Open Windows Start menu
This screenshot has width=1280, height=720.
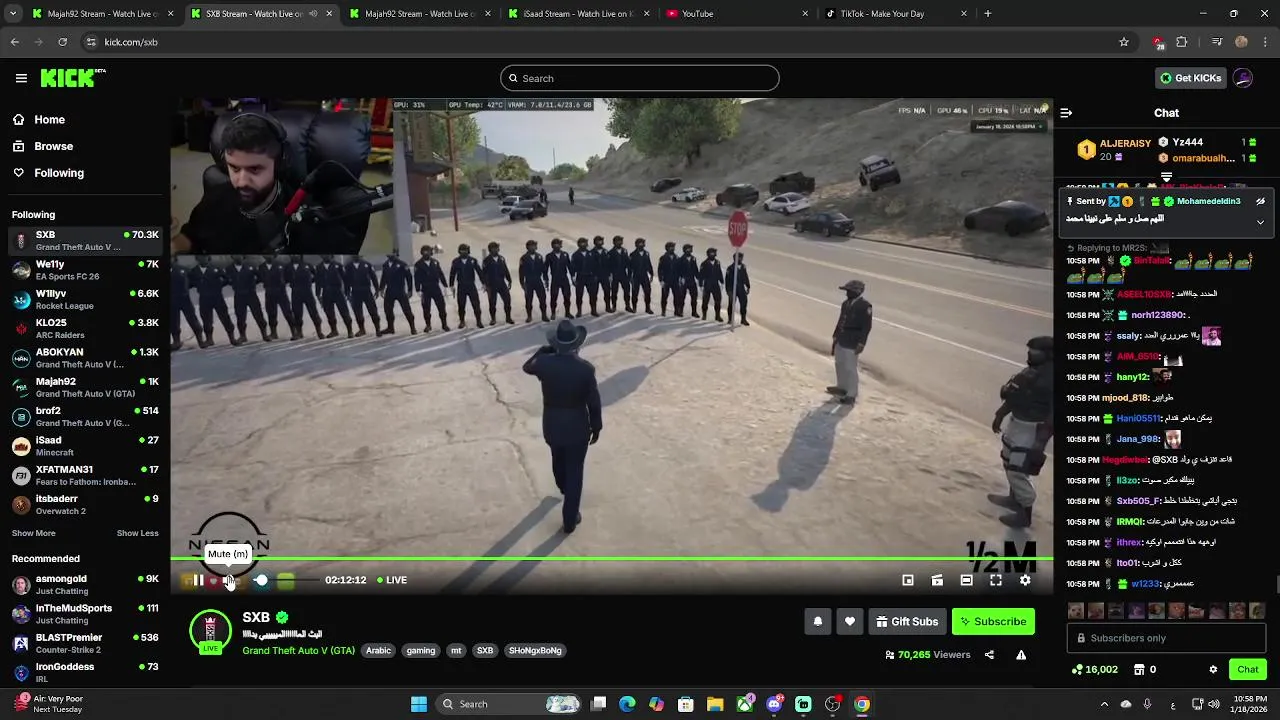coord(419,704)
